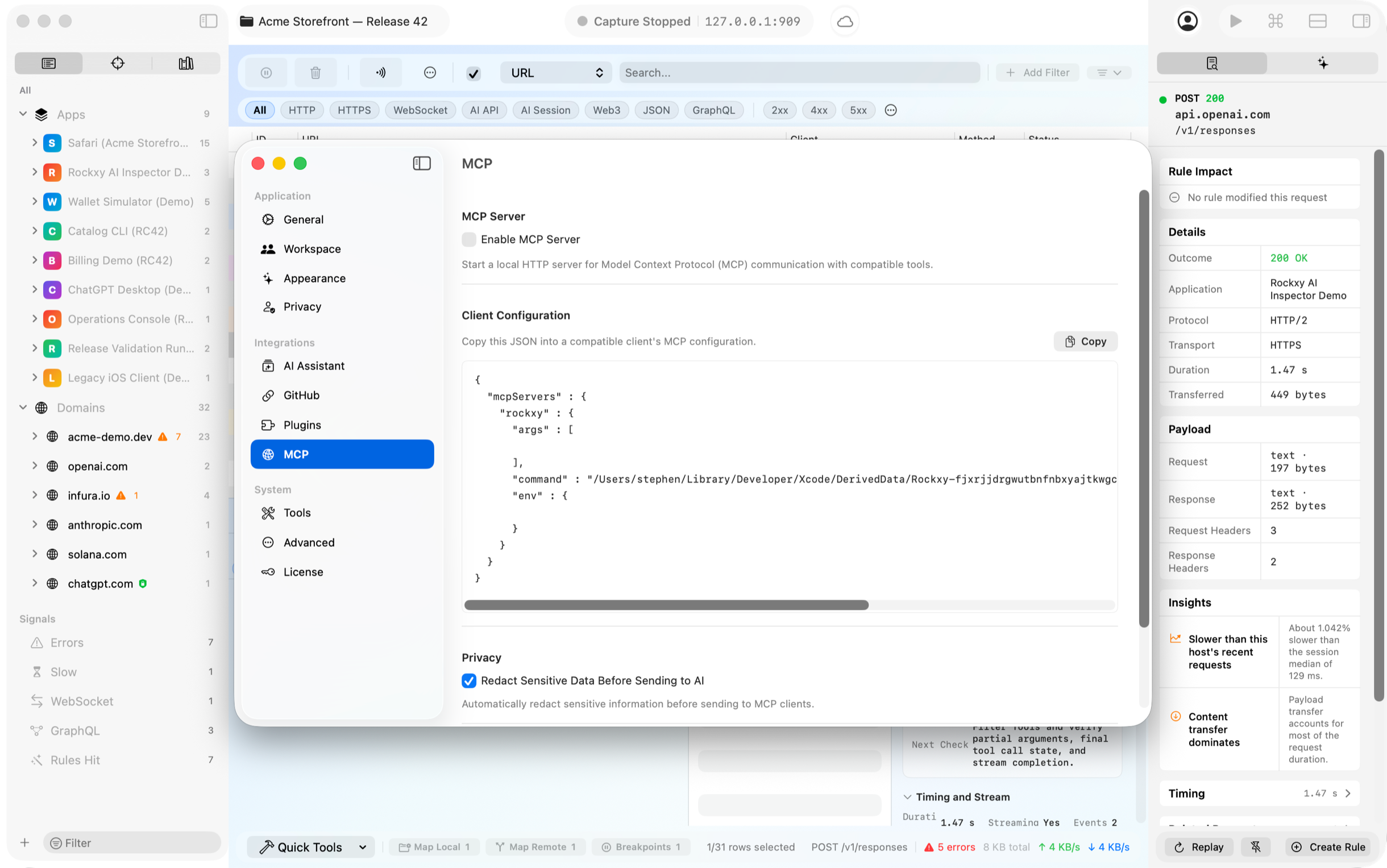Click the JSON config horizontal scrollbar
The height and width of the screenshot is (868, 1387).
pyautogui.click(x=666, y=605)
